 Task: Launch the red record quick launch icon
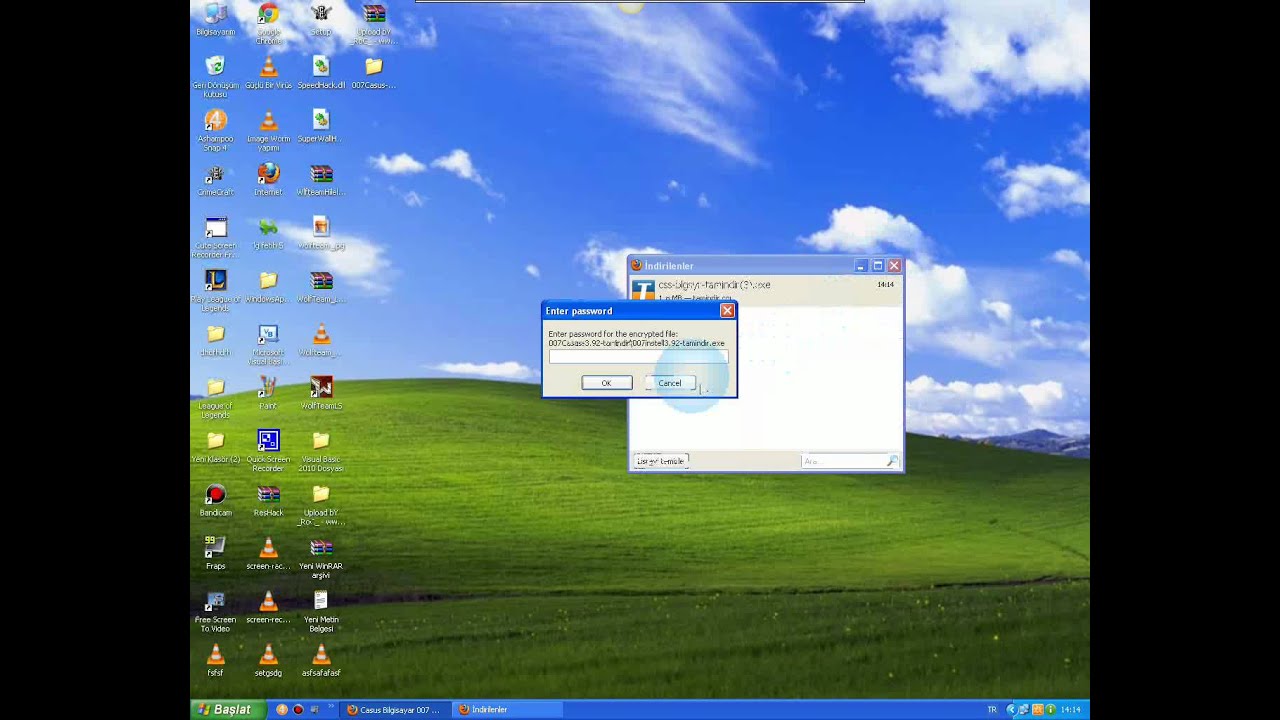pos(298,710)
